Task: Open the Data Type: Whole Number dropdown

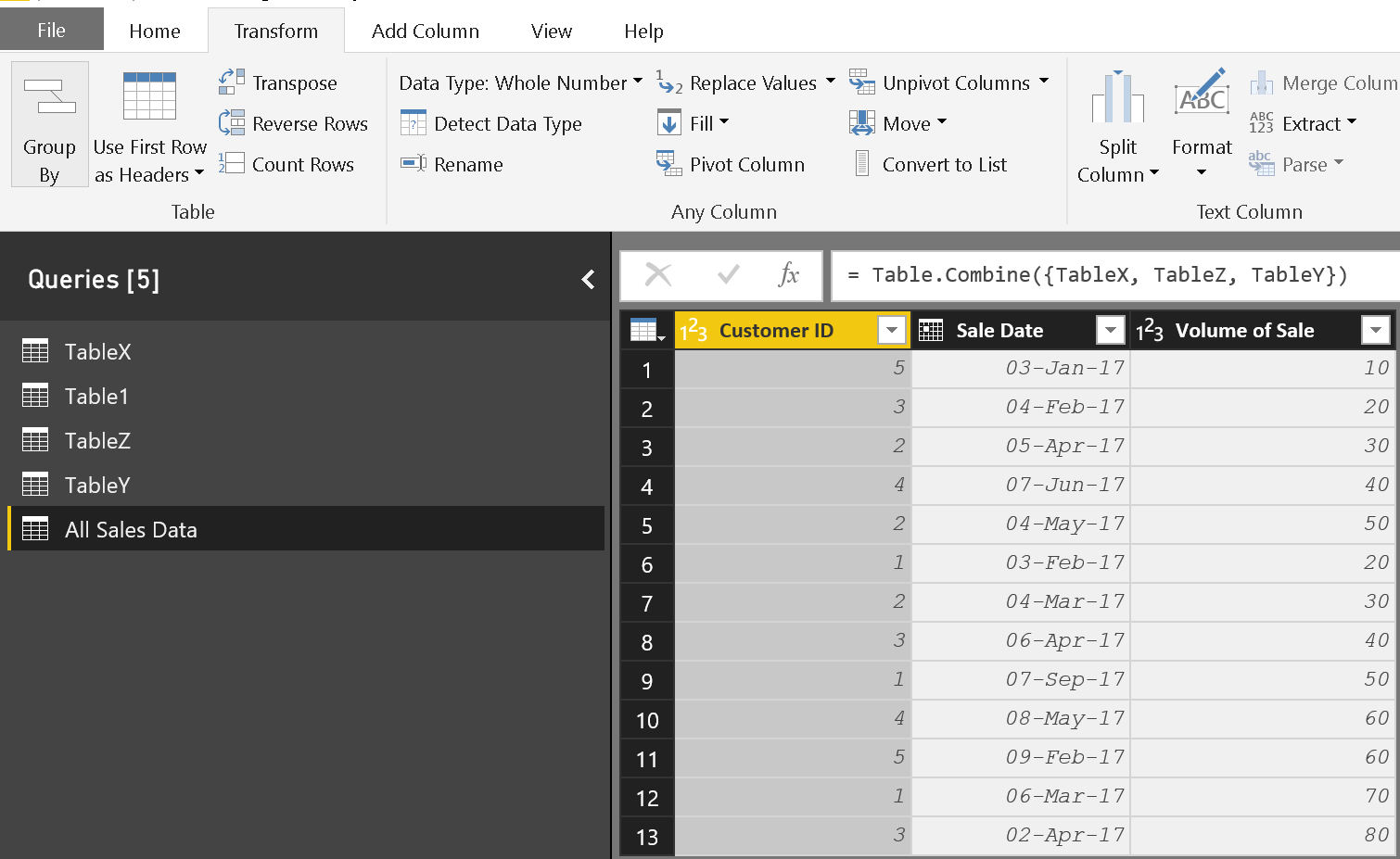Action: click(x=636, y=82)
